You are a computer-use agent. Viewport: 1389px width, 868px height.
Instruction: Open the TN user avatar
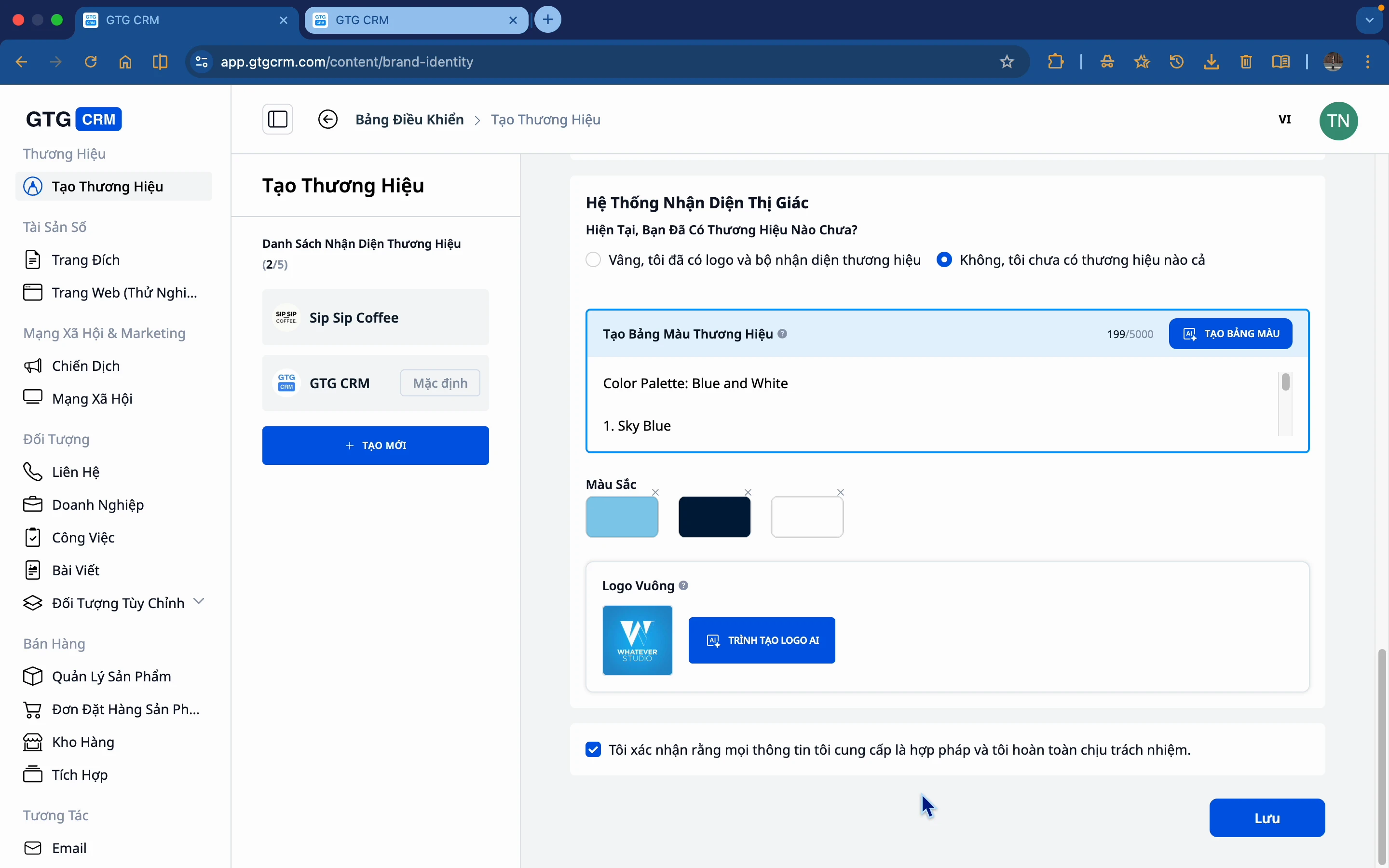pos(1338,121)
